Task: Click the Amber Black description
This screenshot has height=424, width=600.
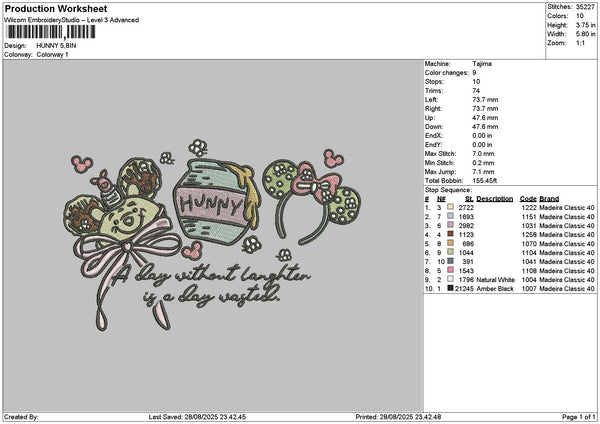Action: pos(495,289)
